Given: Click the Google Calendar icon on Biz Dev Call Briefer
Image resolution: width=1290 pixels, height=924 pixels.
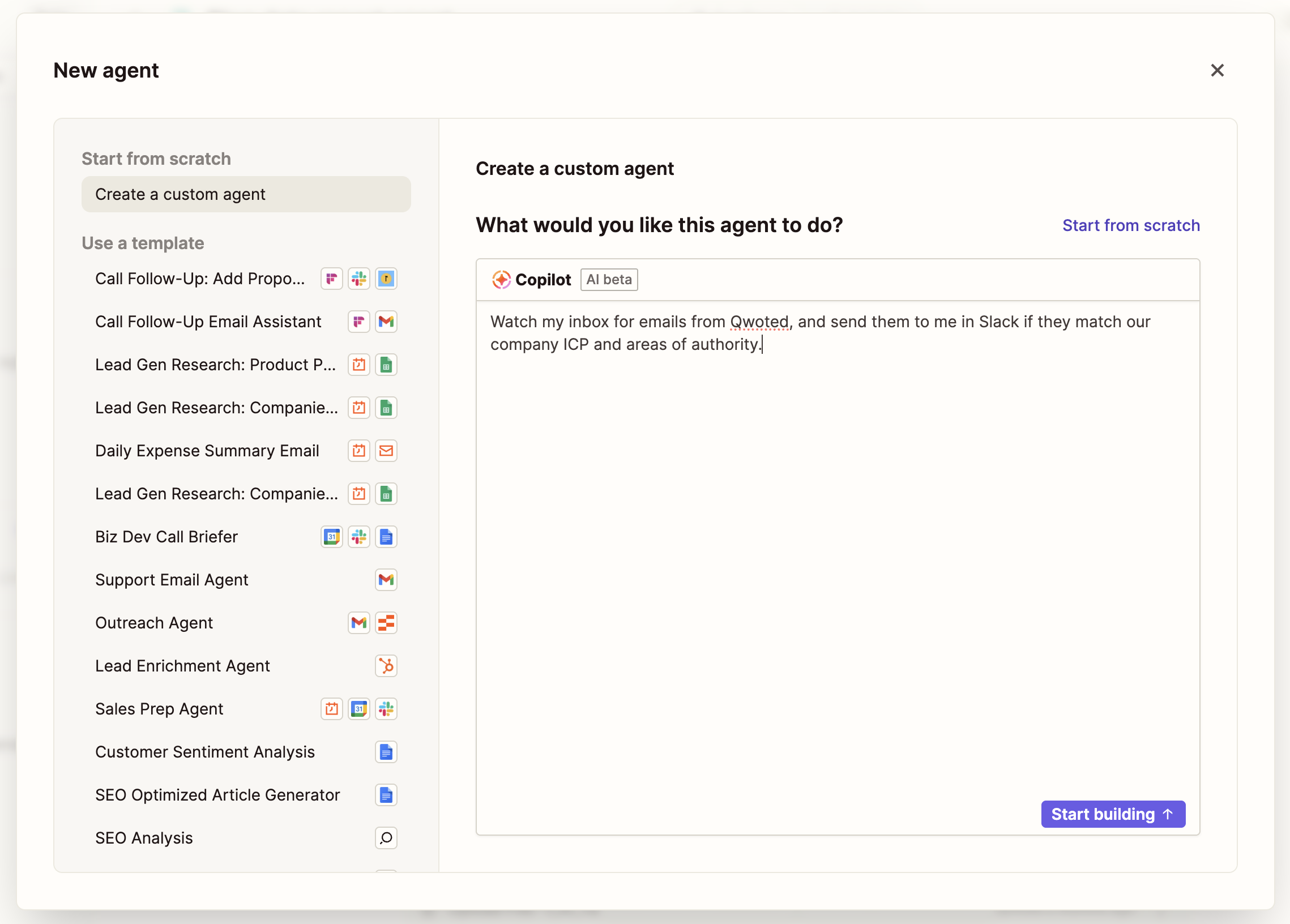Looking at the screenshot, I should click(332, 536).
